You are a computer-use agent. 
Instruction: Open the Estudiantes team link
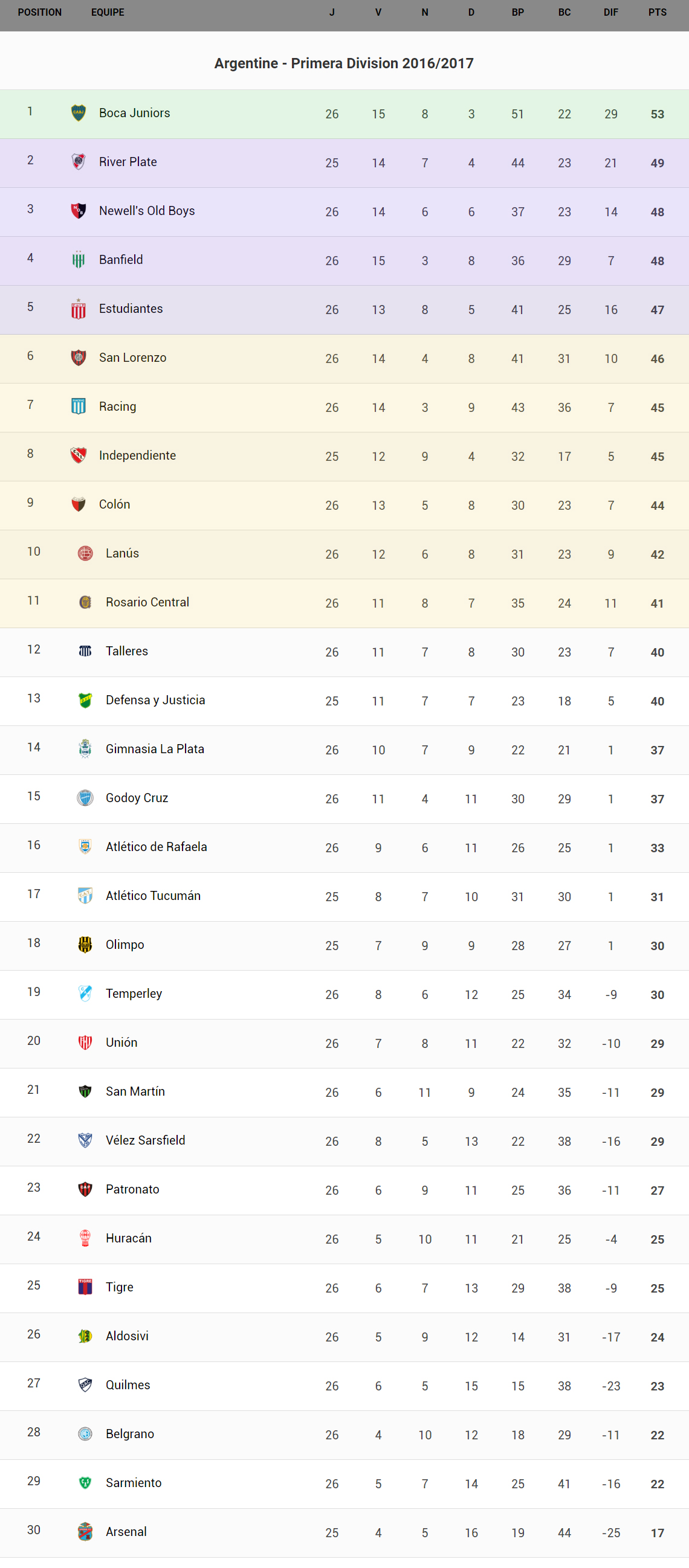tap(131, 309)
